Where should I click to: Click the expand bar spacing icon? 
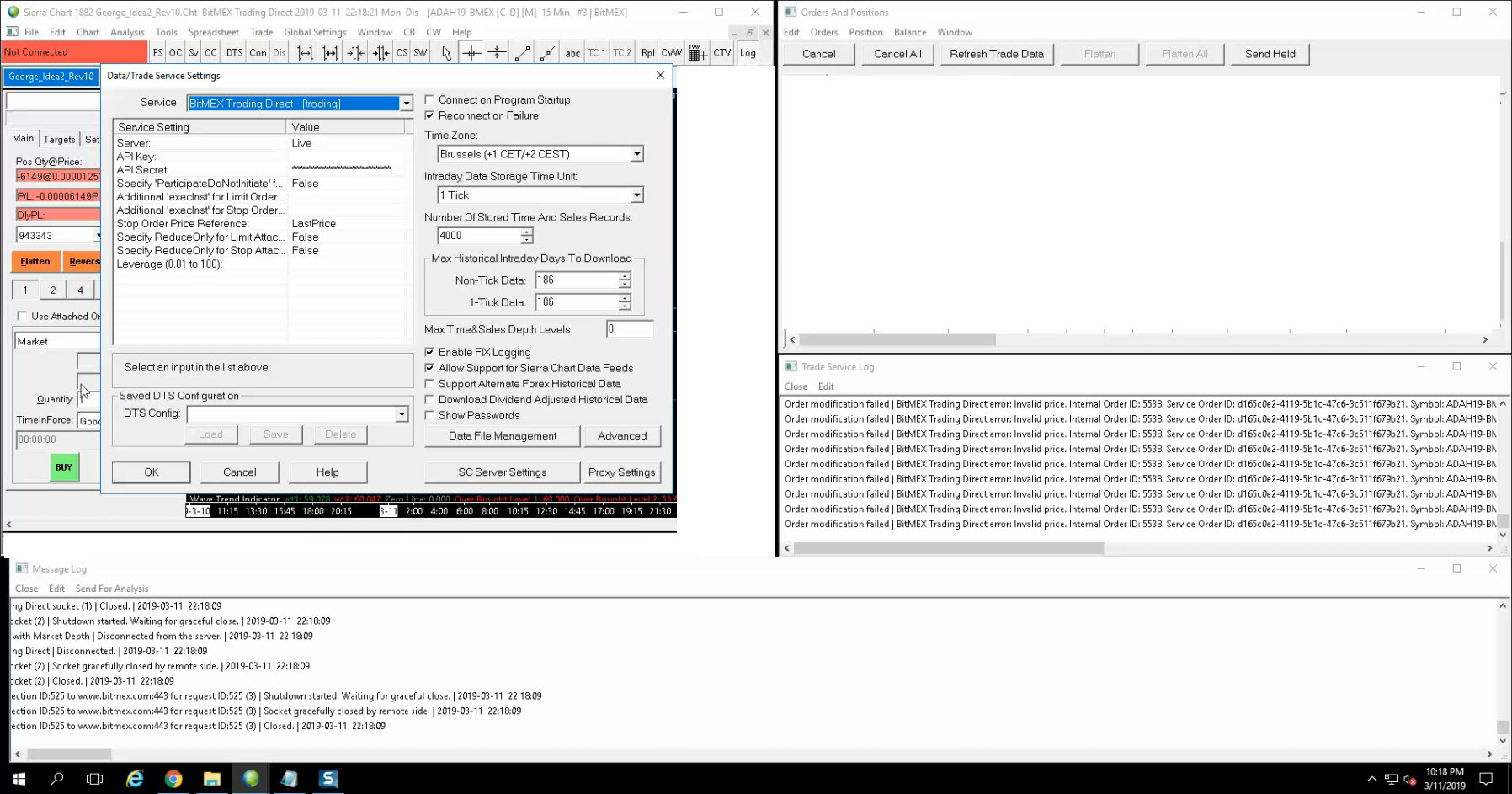coord(305,52)
